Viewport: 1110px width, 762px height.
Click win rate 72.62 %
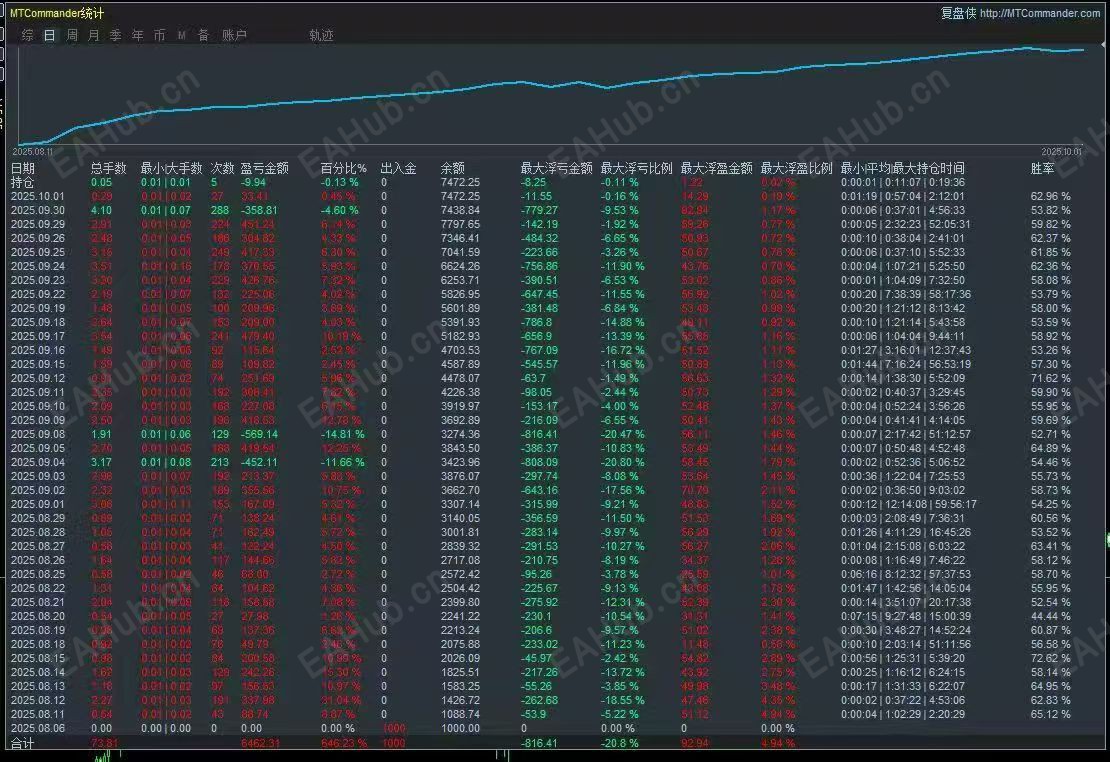coord(1051,658)
